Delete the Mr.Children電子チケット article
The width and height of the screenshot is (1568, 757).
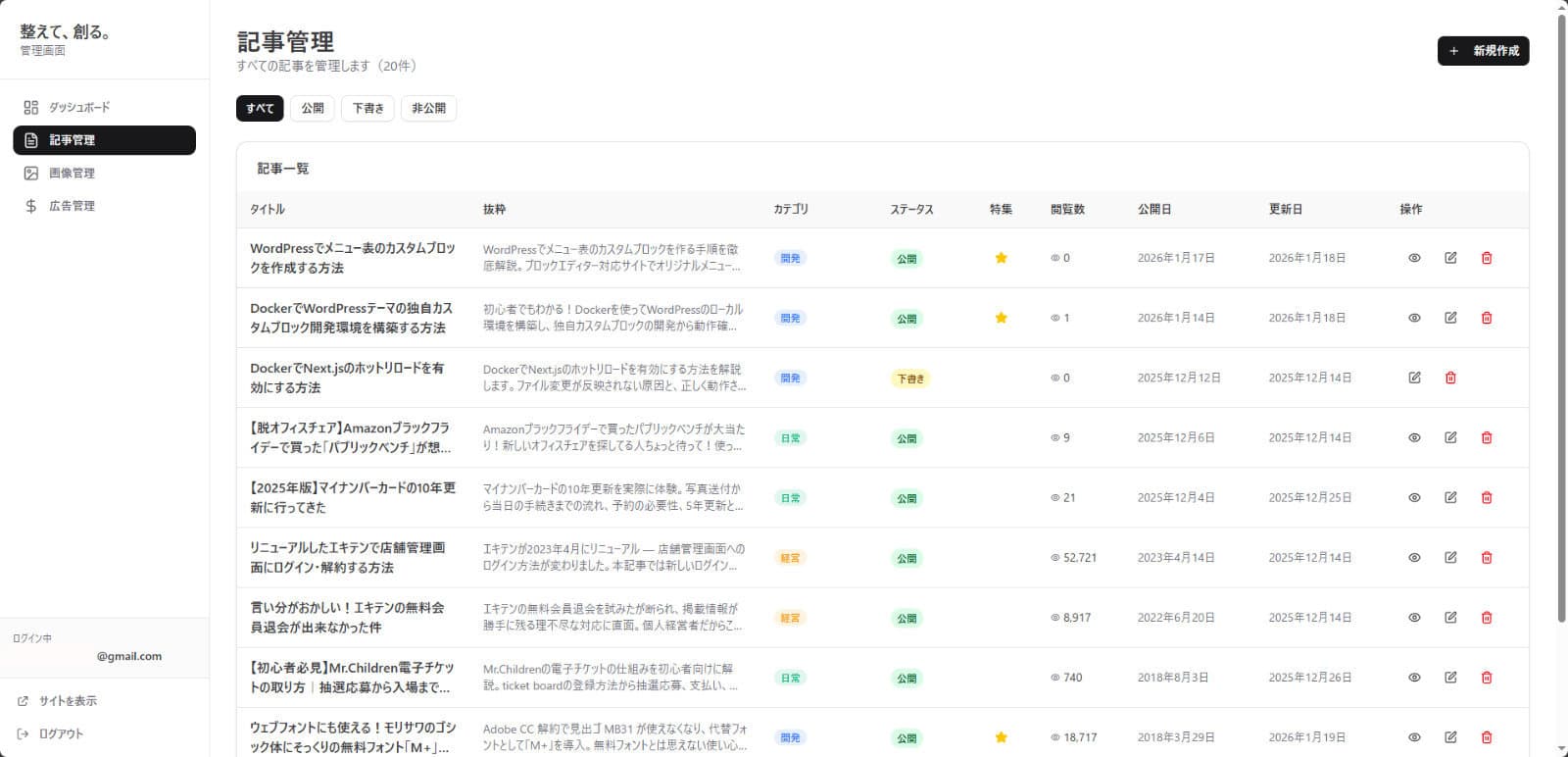[1487, 678]
